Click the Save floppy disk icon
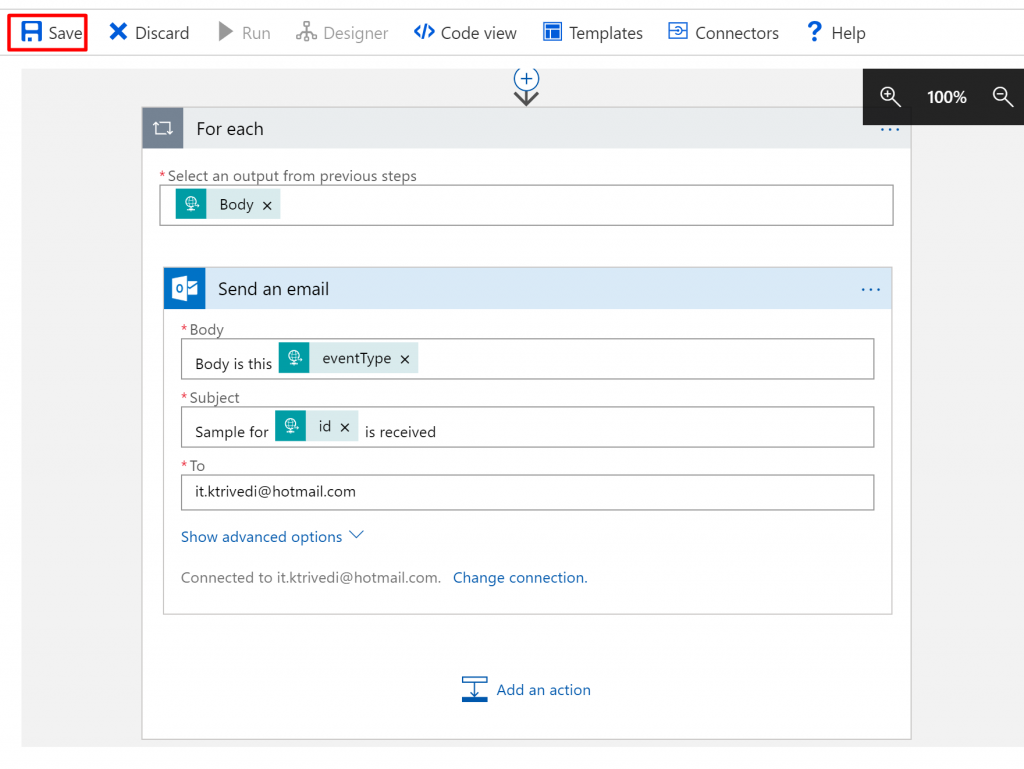This screenshot has height=769, width=1024. point(31,32)
